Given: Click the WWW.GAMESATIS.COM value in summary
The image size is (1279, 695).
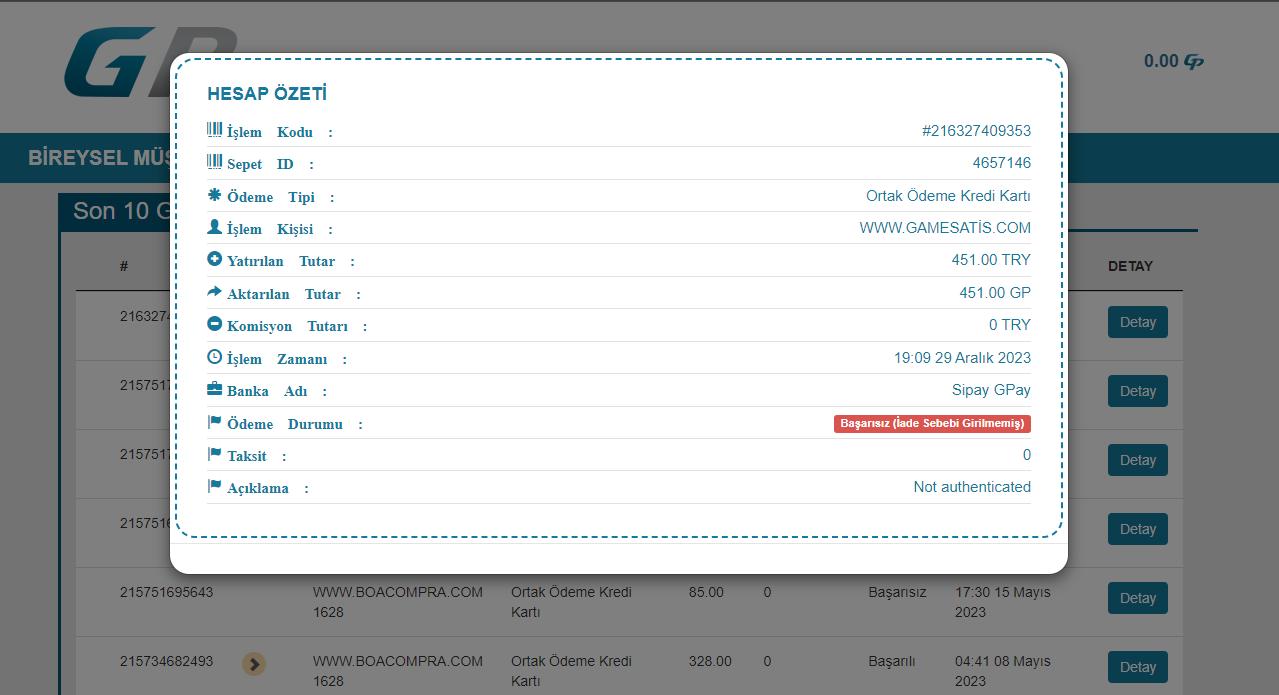Looking at the screenshot, I should 944,228.
